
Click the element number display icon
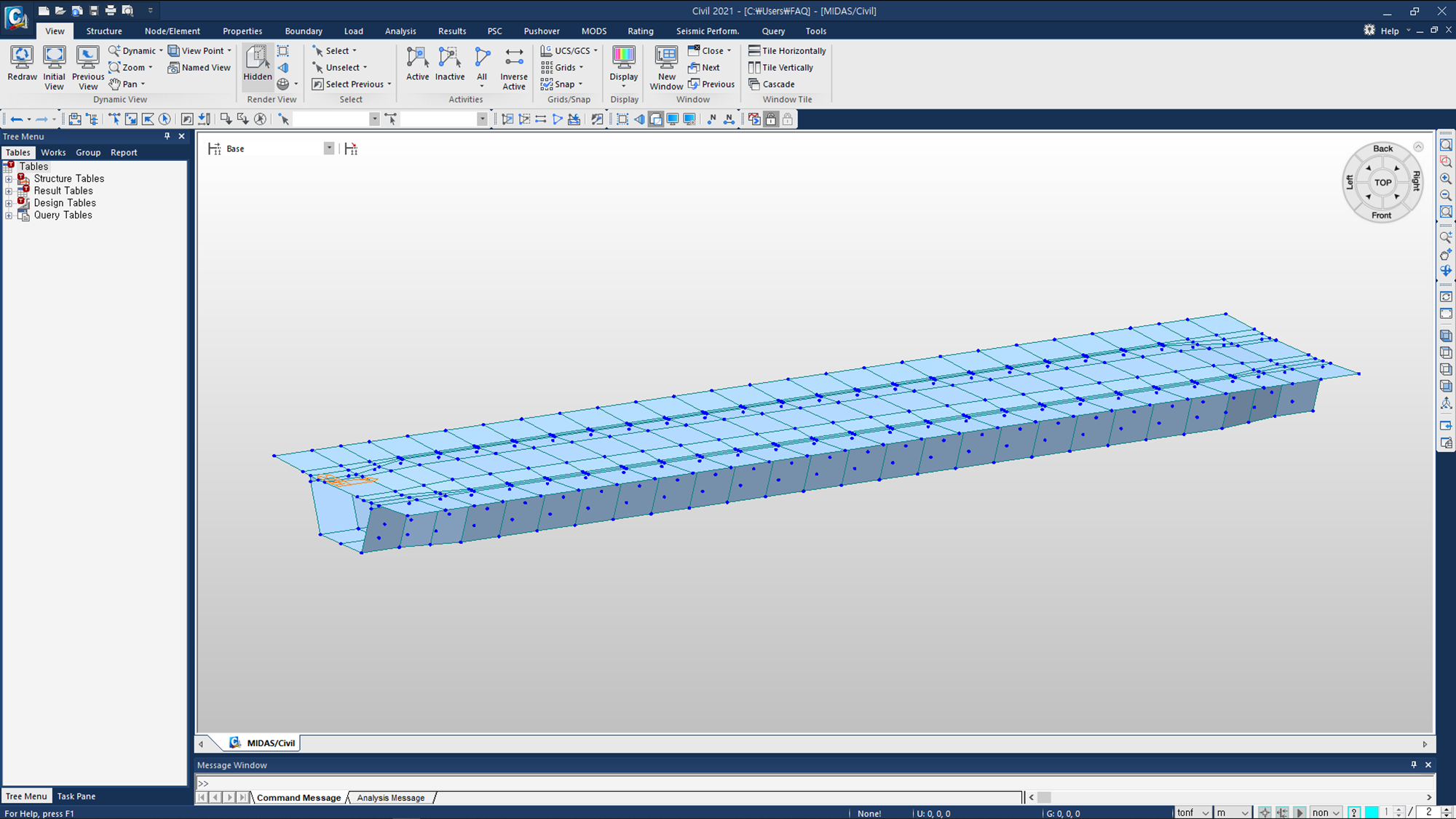pyautogui.click(x=729, y=119)
